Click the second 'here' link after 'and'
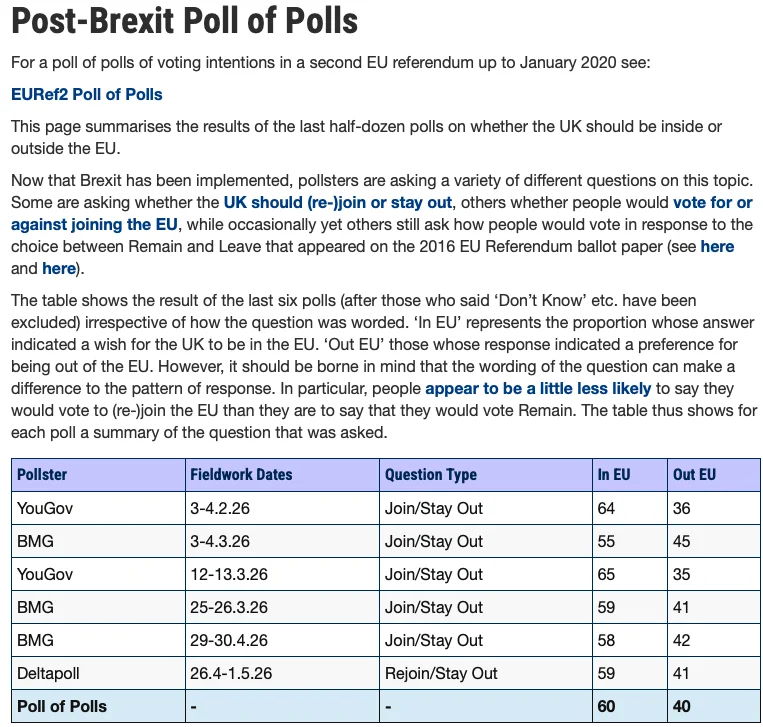This screenshot has height=727, width=763. tap(59, 268)
